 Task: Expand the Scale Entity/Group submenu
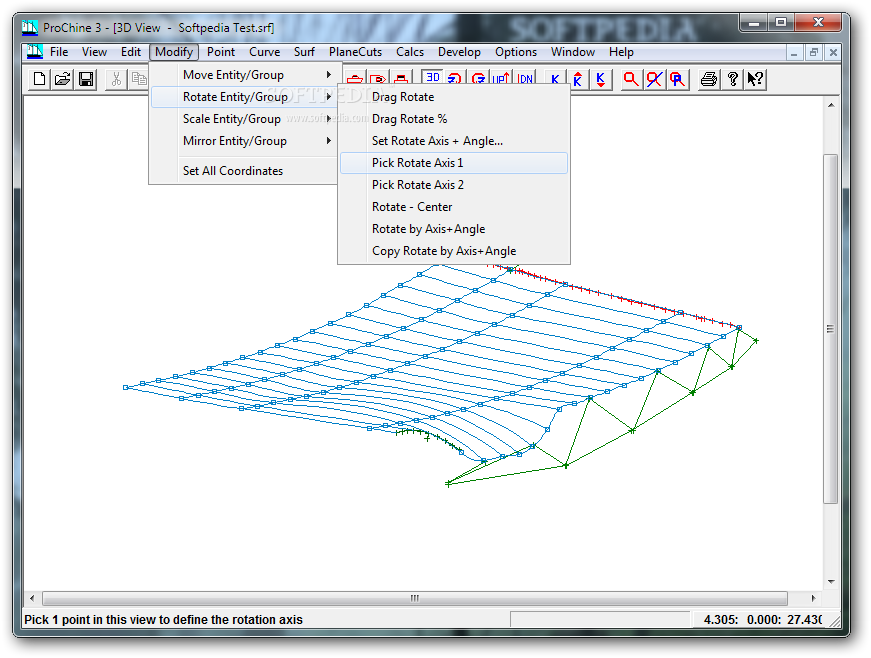point(243,119)
